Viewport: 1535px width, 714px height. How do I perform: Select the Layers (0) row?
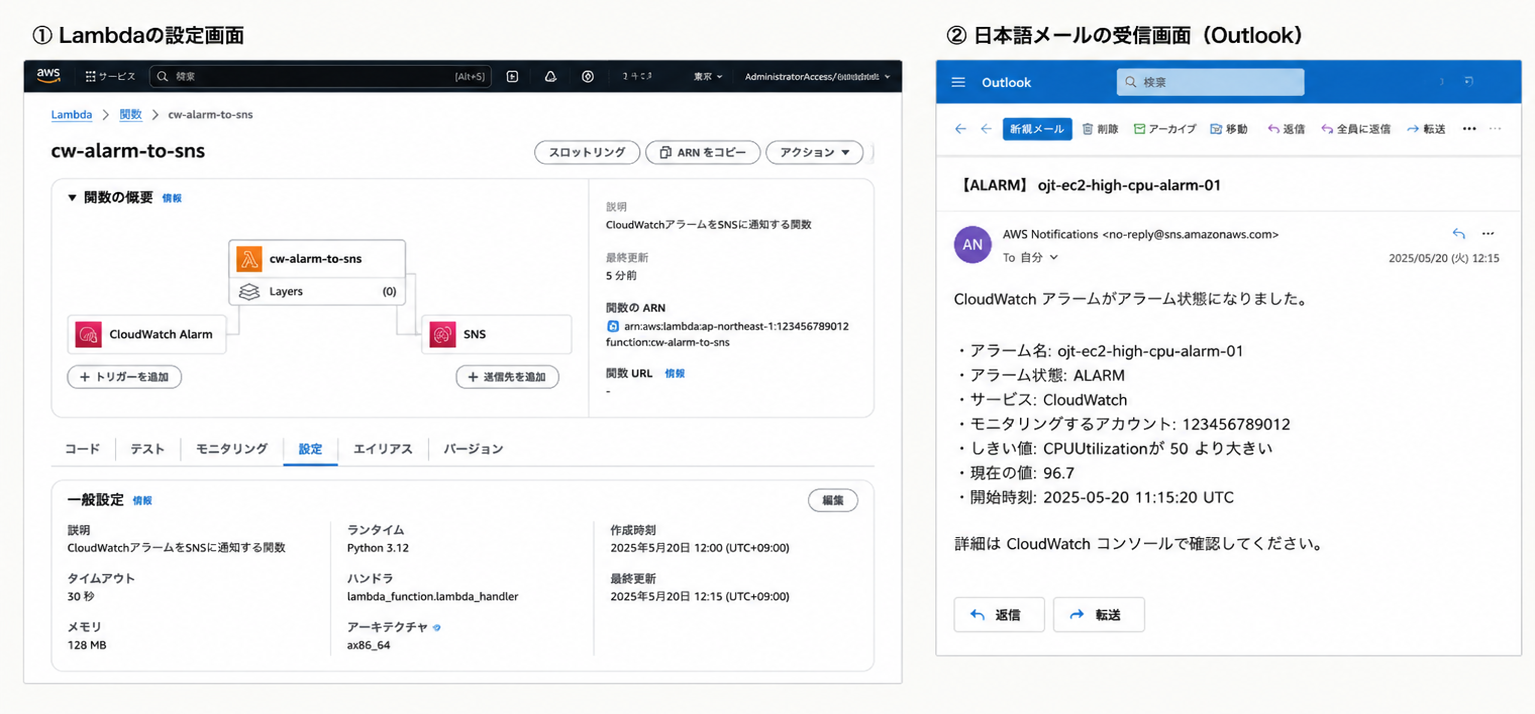tap(317, 292)
